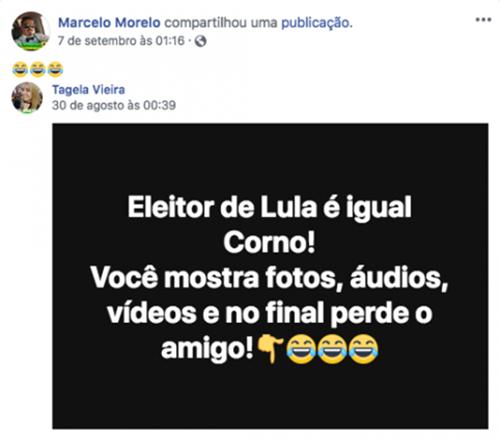Open Tagela Vieira's profile avatar

pyautogui.click(x=27, y=98)
